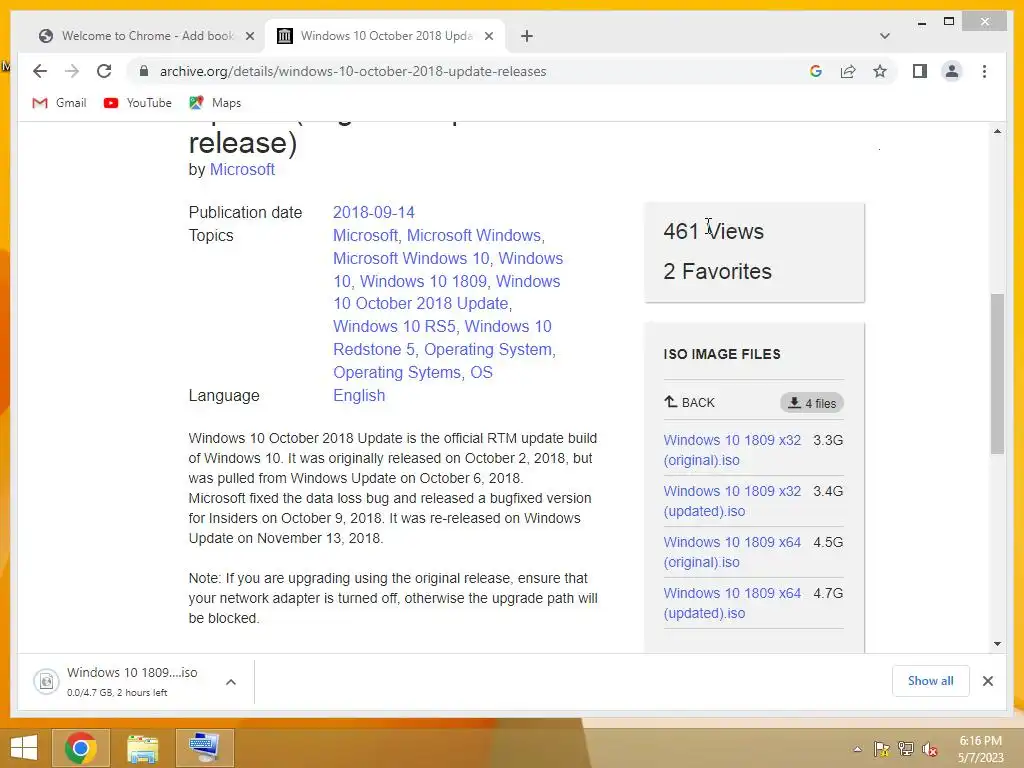The image size is (1024, 768).
Task: Open YouTube bookmark
Action: (138, 103)
